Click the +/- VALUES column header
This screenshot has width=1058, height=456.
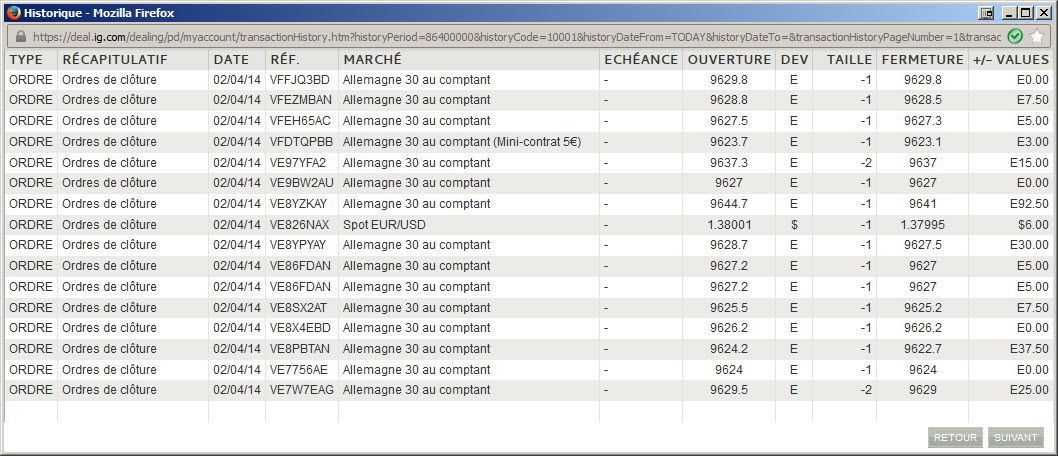tap(1011, 59)
